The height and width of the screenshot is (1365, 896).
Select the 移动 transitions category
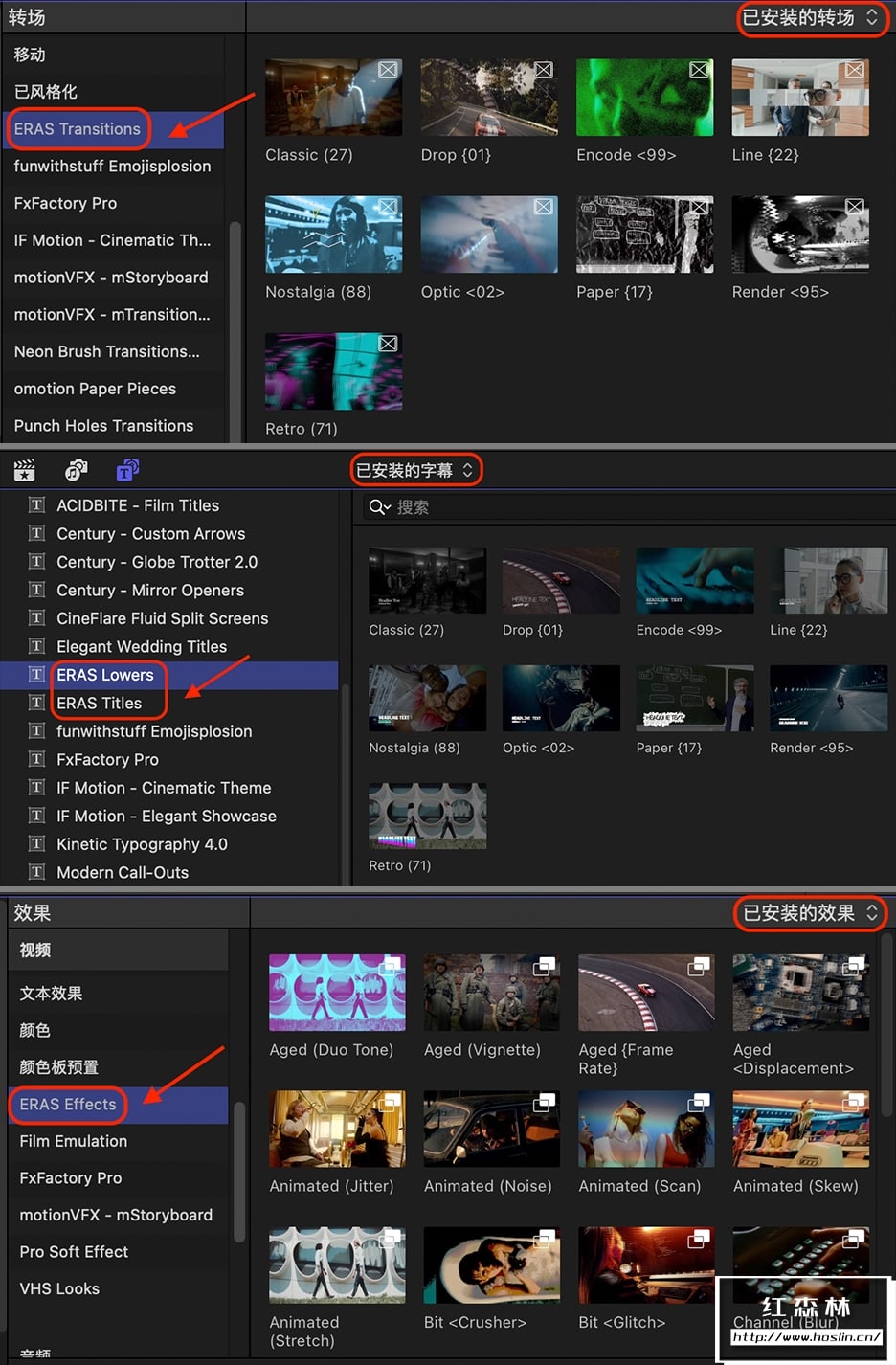click(113, 55)
